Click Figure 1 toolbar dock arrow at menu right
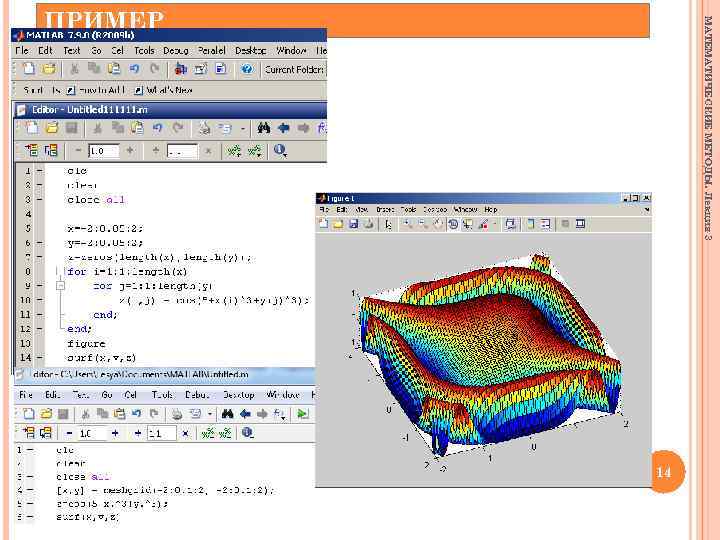 point(647,210)
